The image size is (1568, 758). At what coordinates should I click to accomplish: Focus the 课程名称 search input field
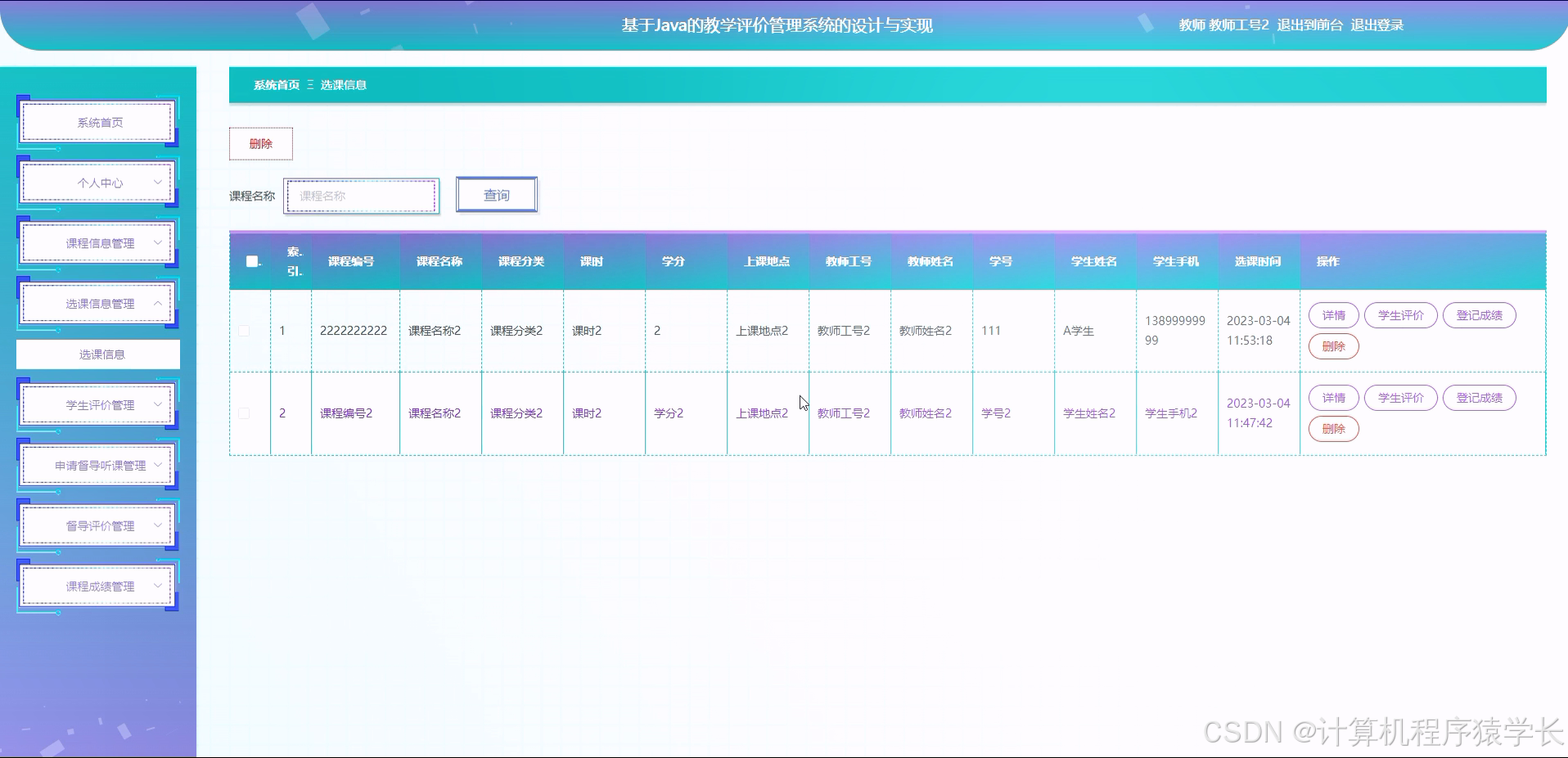362,196
